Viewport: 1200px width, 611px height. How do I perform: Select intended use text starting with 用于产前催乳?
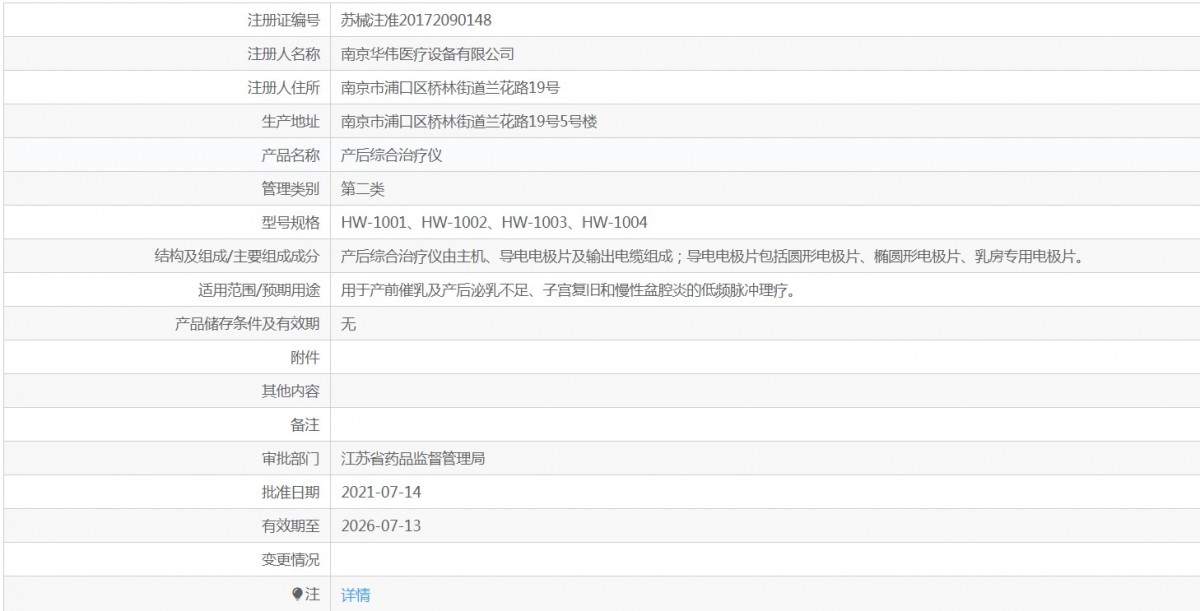569,291
